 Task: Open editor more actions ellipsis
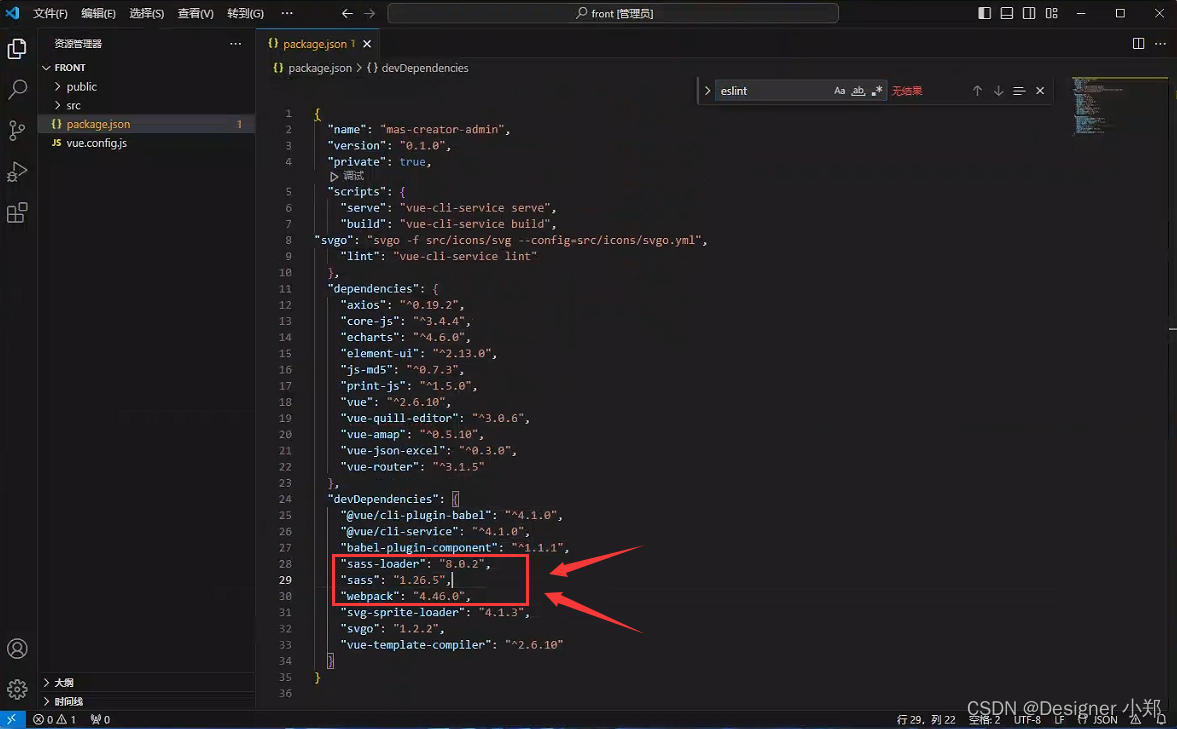tap(1160, 44)
